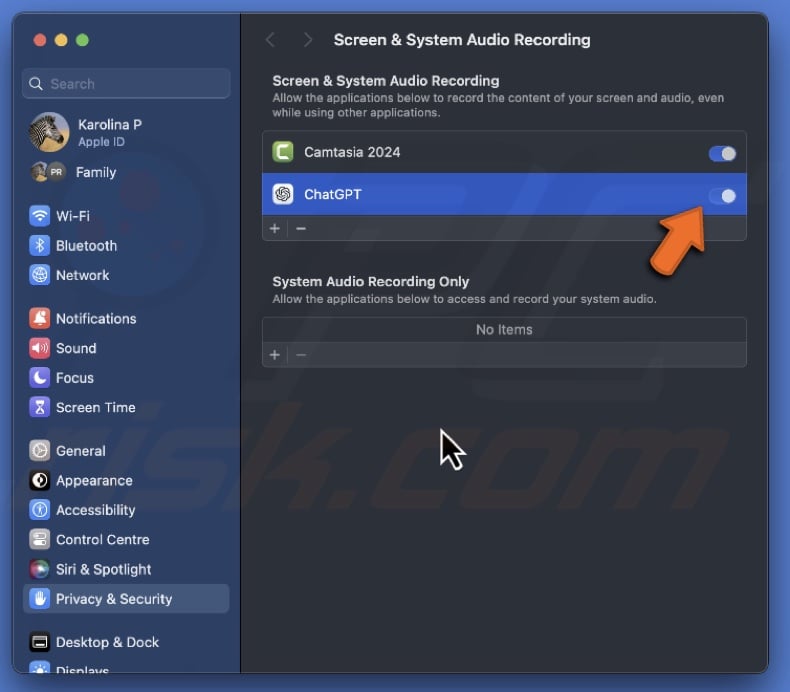Click the Control Centre icon
Viewport: 790px width, 692px height.
(x=39, y=539)
